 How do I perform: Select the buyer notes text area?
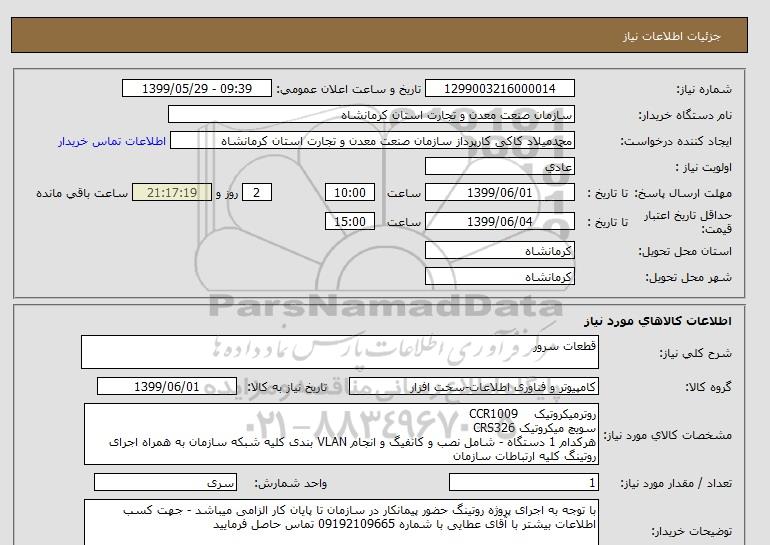pyautogui.click(x=341, y=522)
